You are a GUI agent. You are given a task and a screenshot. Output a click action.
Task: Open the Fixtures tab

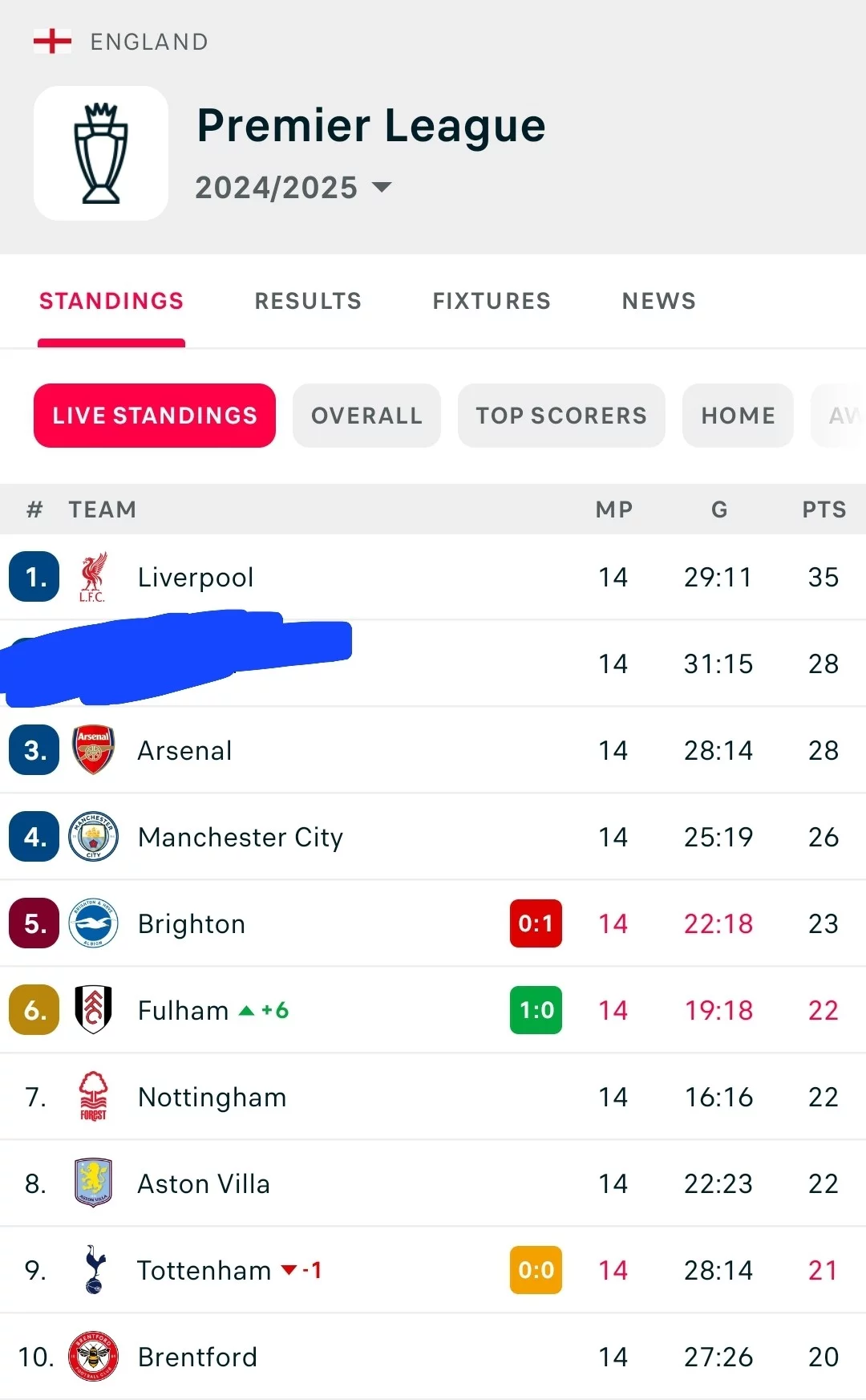[x=492, y=301]
